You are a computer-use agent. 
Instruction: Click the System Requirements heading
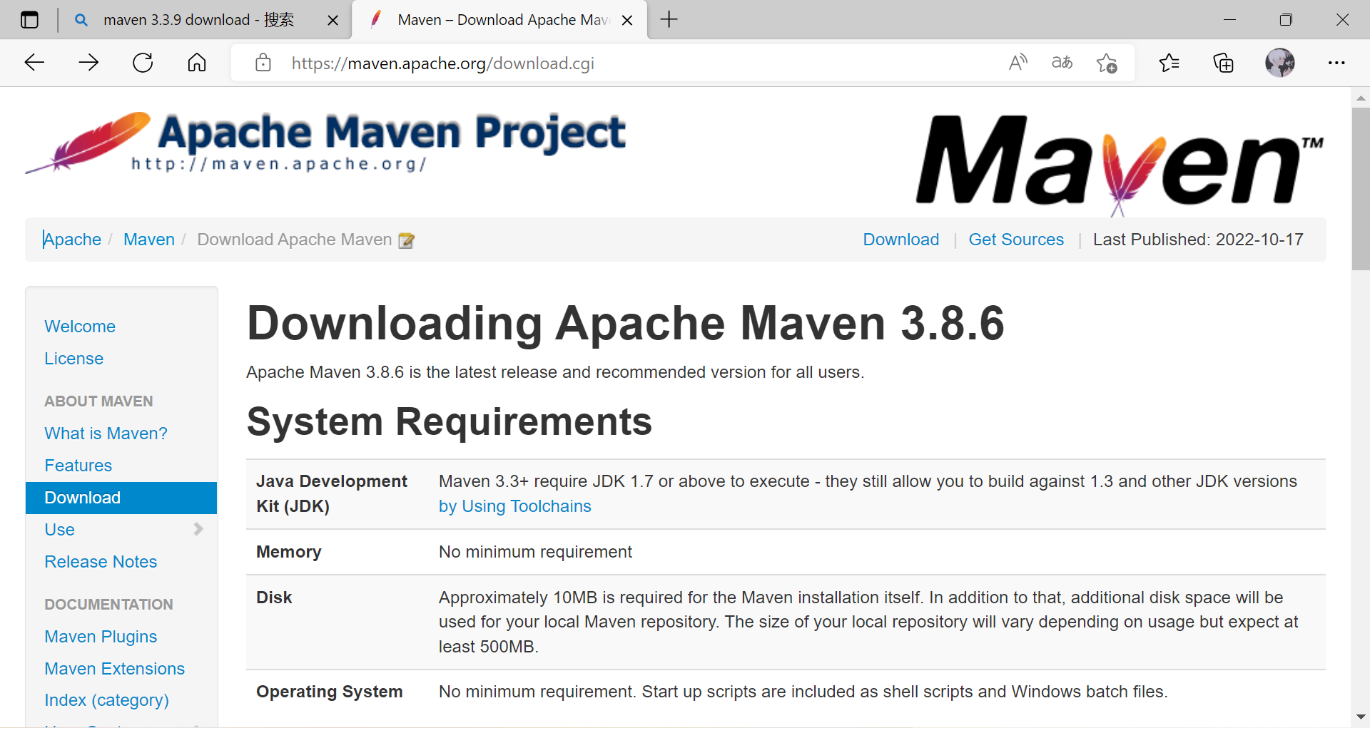tap(449, 422)
